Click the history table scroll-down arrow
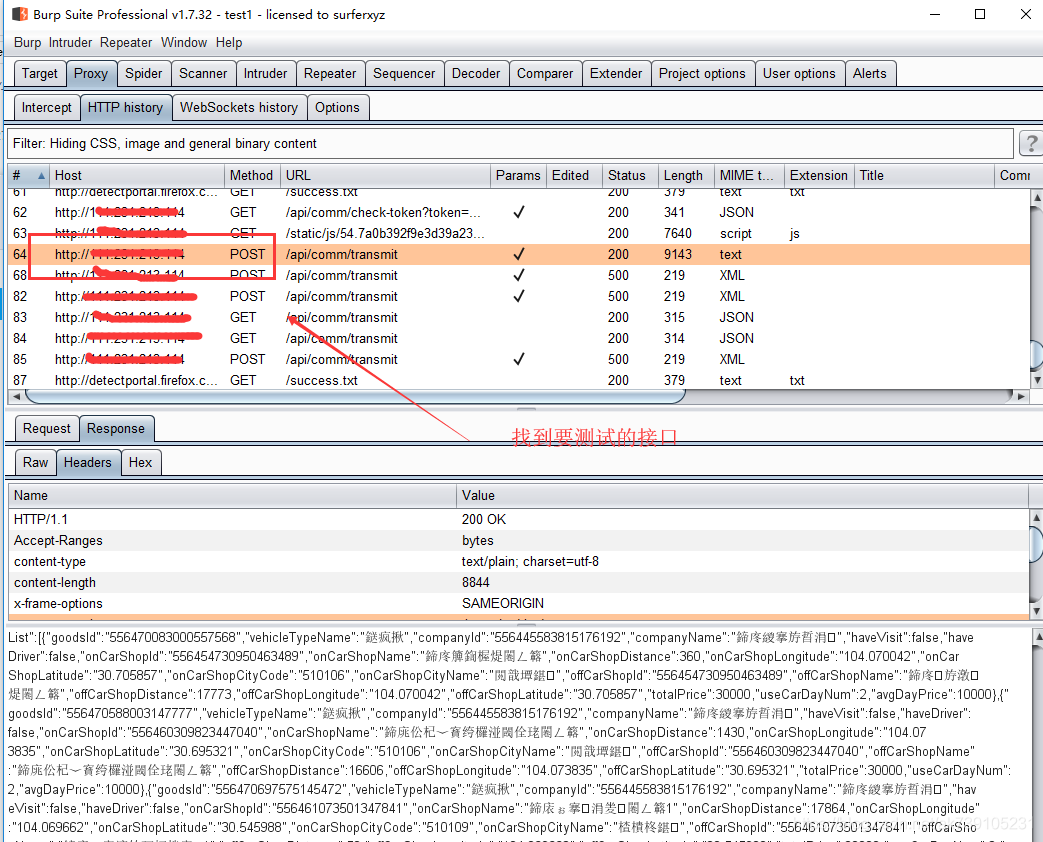Viewport: 1043px width, 842px height. (1036, 381)
